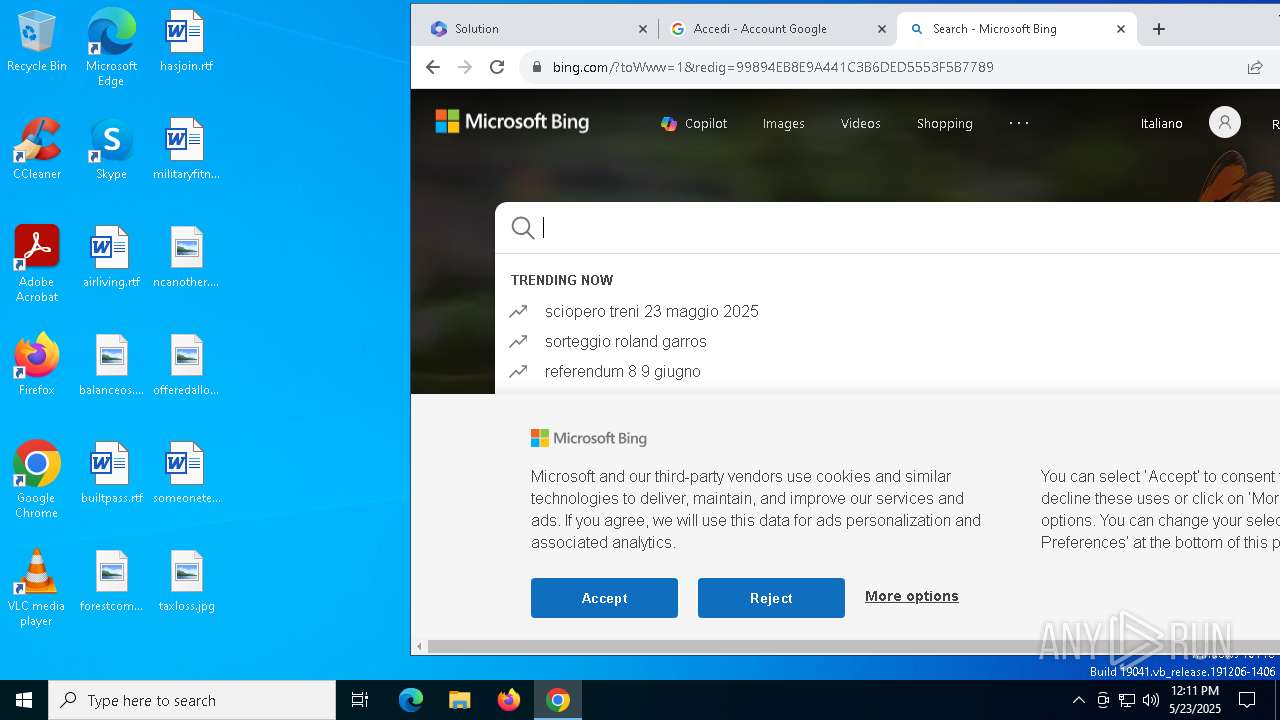1280x720 pixels.
Task: Show hidden system tray icons
Action: [1078, 700]
